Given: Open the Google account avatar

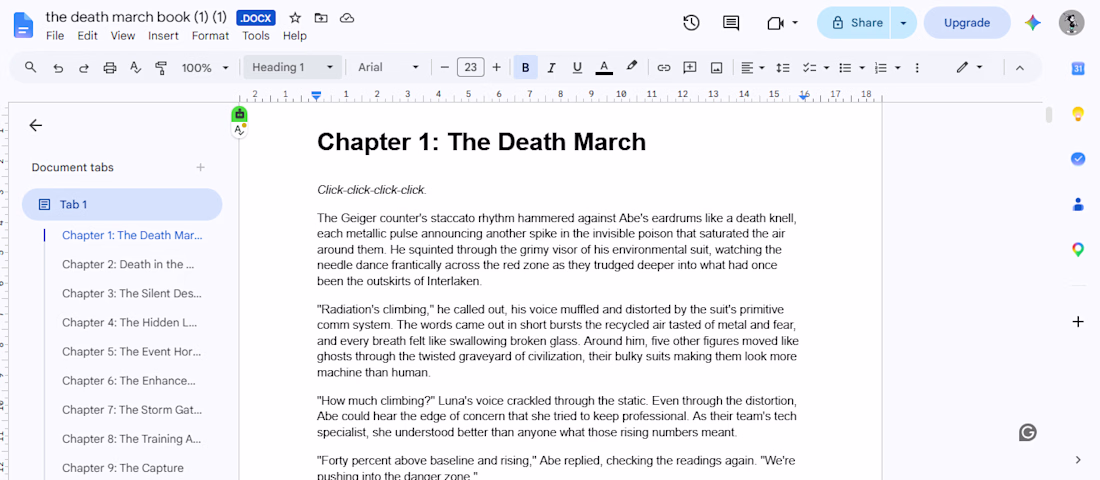Looking at the screenshot, I should click(x=1071, y=23).
